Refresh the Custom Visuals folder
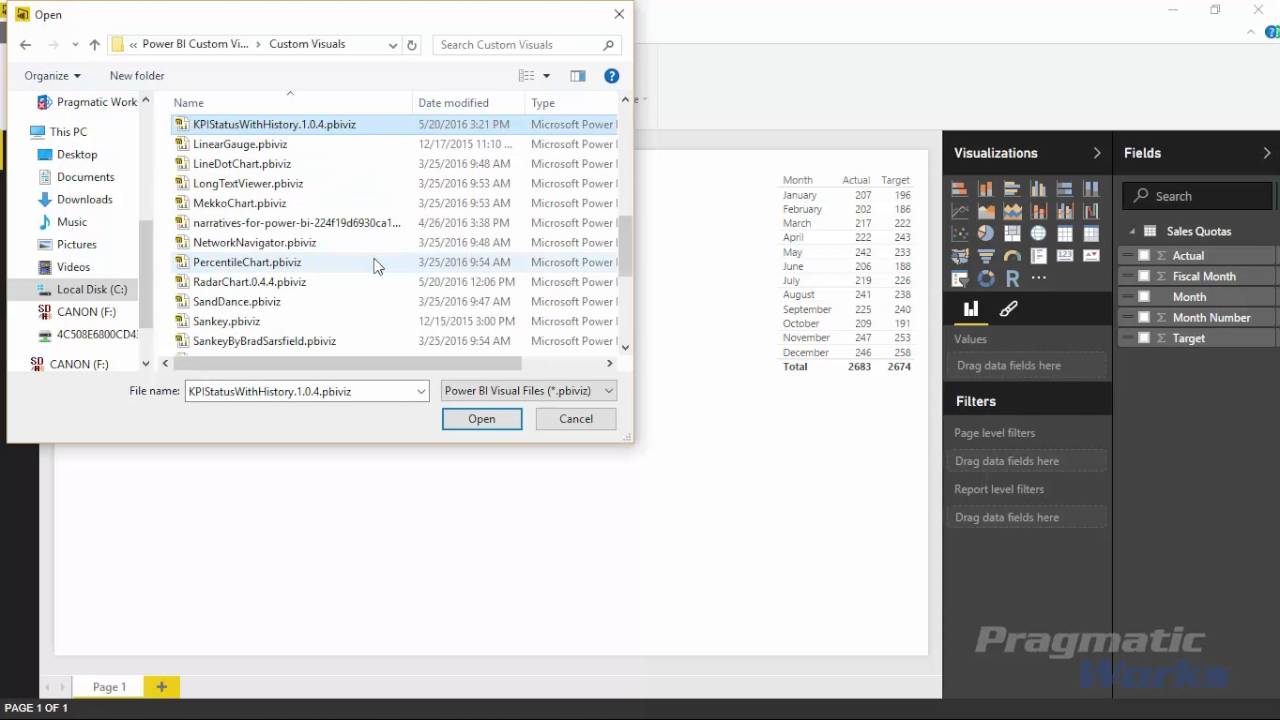The height and width of the screenshot is (720, 1280). (411, 45)
